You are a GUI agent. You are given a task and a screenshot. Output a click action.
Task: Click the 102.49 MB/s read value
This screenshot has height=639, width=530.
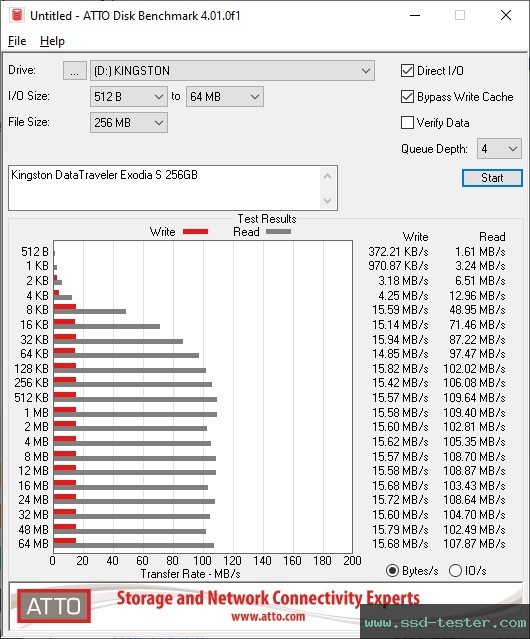pyautogui.click(x=475, y=530)
